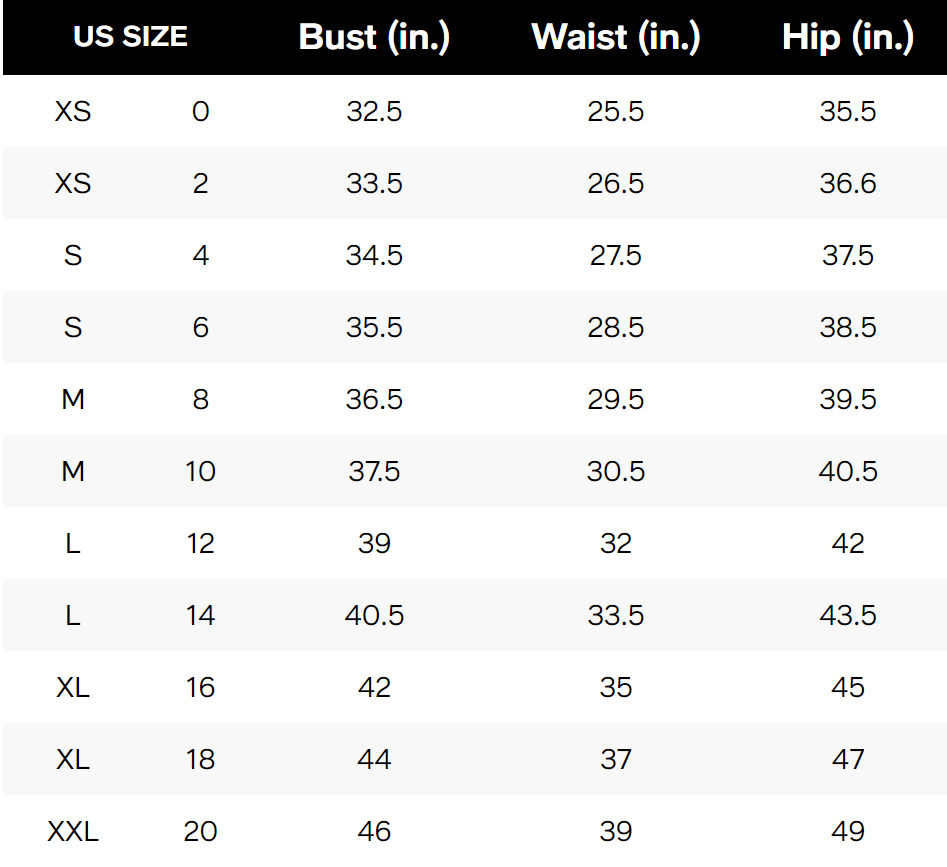Screen dimensions: 947x867
Task: Click the US SIZE column header
Action: [x=130, y=37]
